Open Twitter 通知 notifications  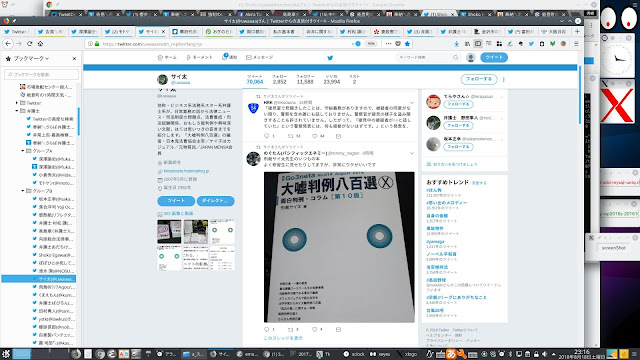pyautogui.click(x=230, y=58)
